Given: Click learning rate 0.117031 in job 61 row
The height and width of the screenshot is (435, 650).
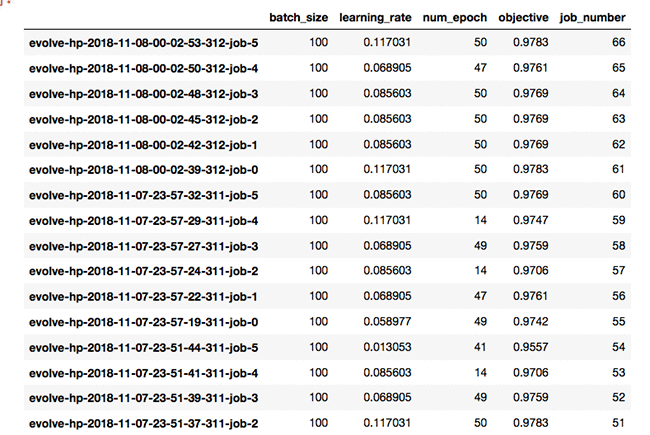Looking at the screenshot, I should pos(387,170).
